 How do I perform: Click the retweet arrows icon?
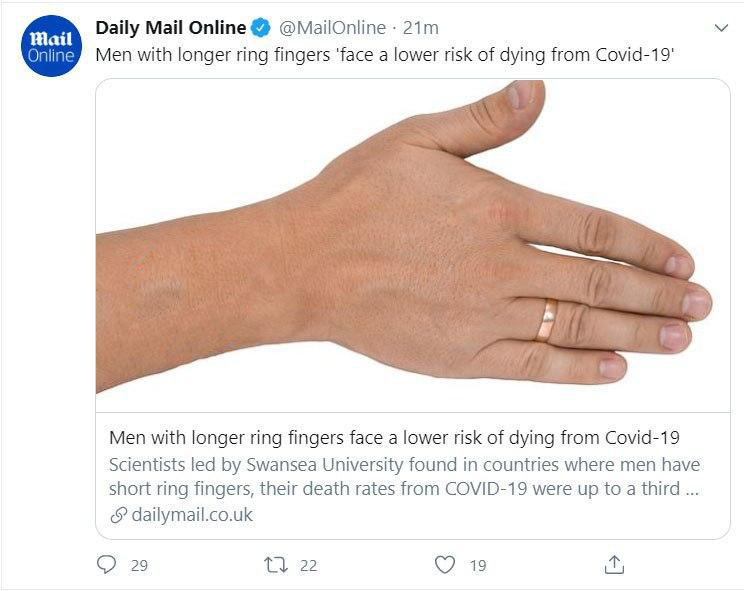[x=276, y=565]
